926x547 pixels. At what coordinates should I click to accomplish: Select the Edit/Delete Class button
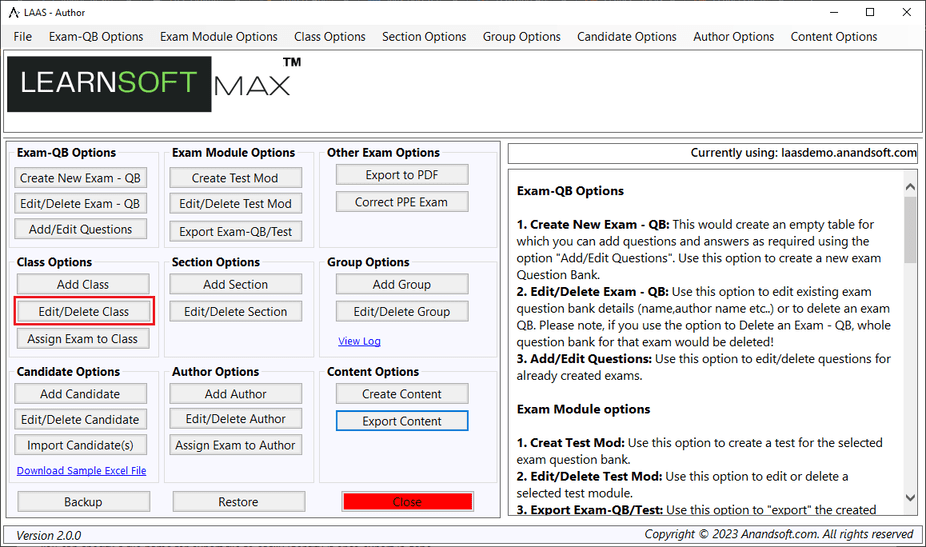84,312
